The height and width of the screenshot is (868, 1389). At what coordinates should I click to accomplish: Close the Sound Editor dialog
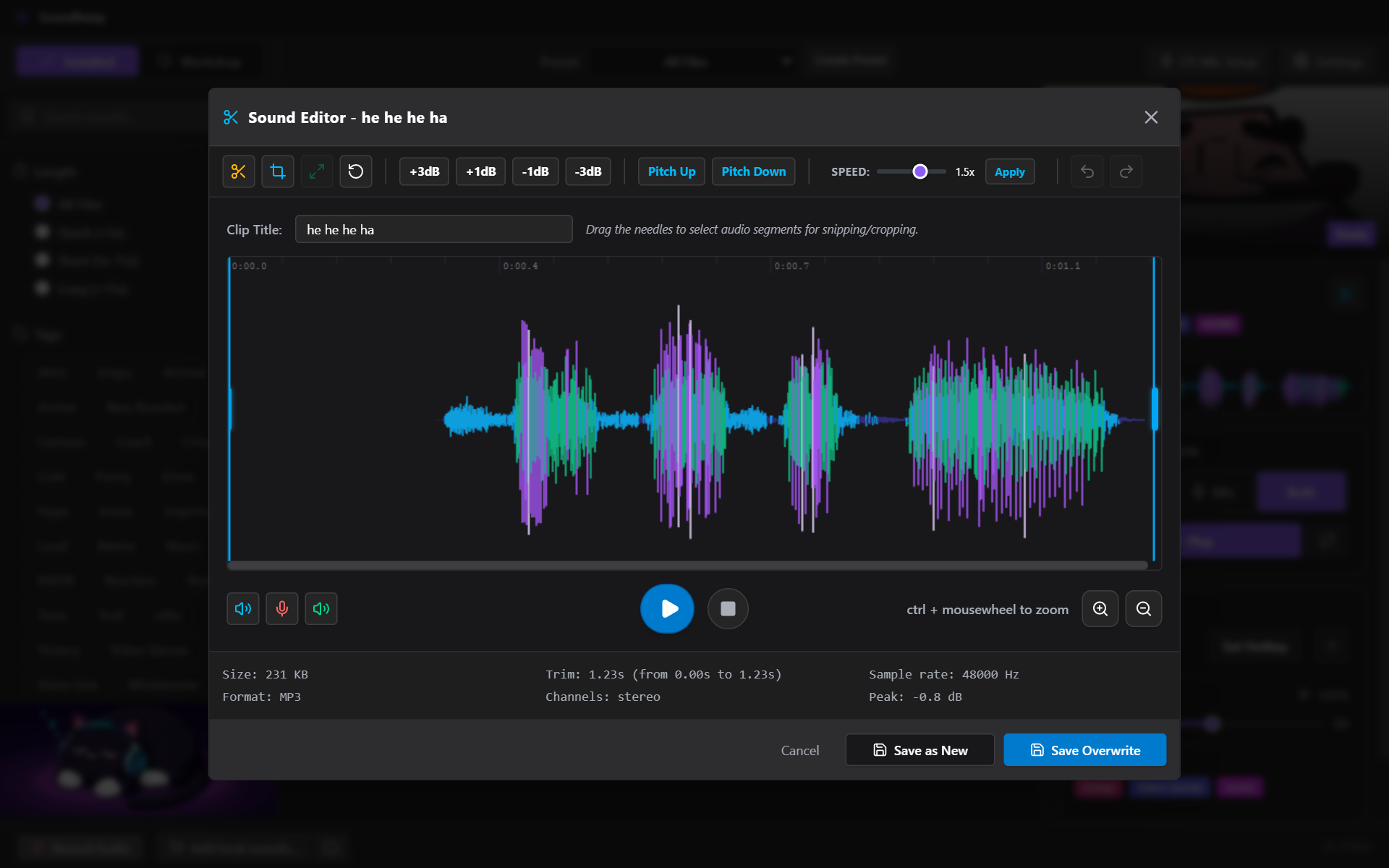click(1151, 117)
